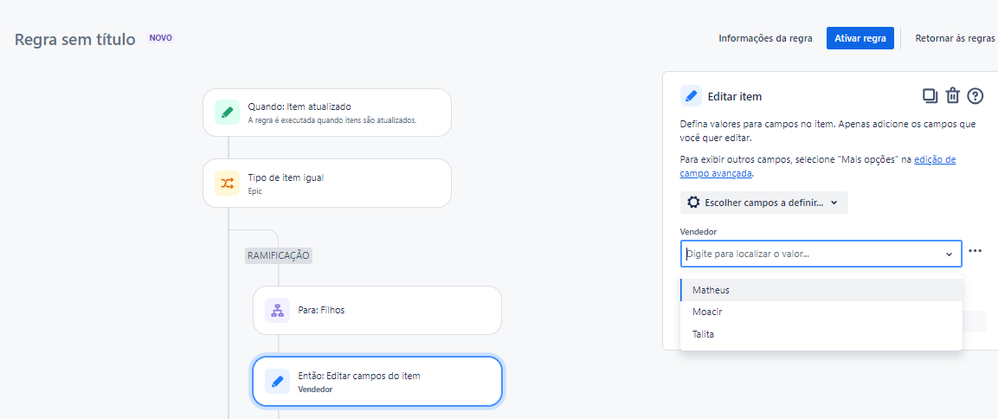Open the three-dot more options menu
The width and height of the screenshot is (998, 419).
(x=975, y=251)
